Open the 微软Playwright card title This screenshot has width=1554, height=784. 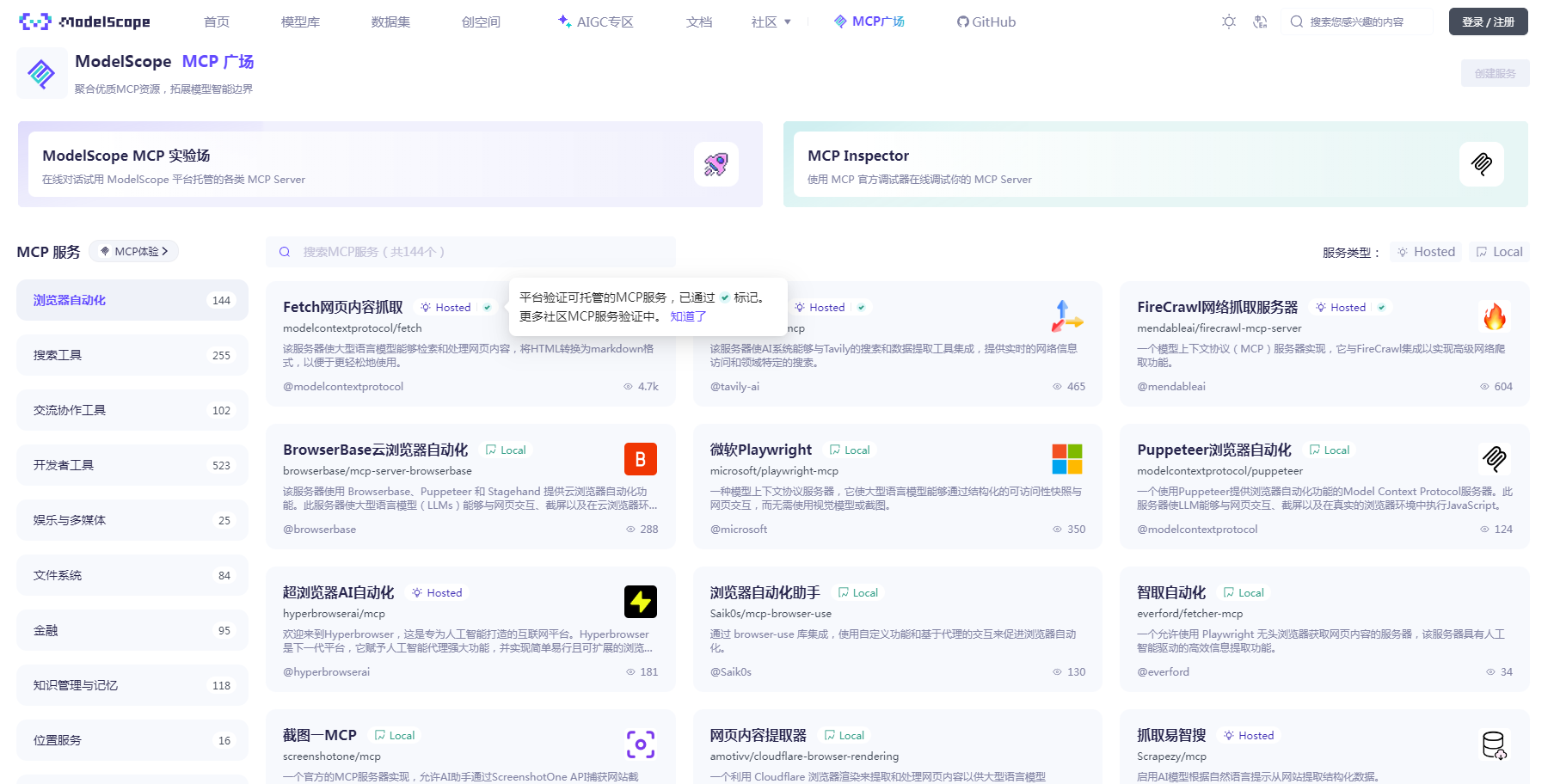pyautogui.click(x=760, y=450)
